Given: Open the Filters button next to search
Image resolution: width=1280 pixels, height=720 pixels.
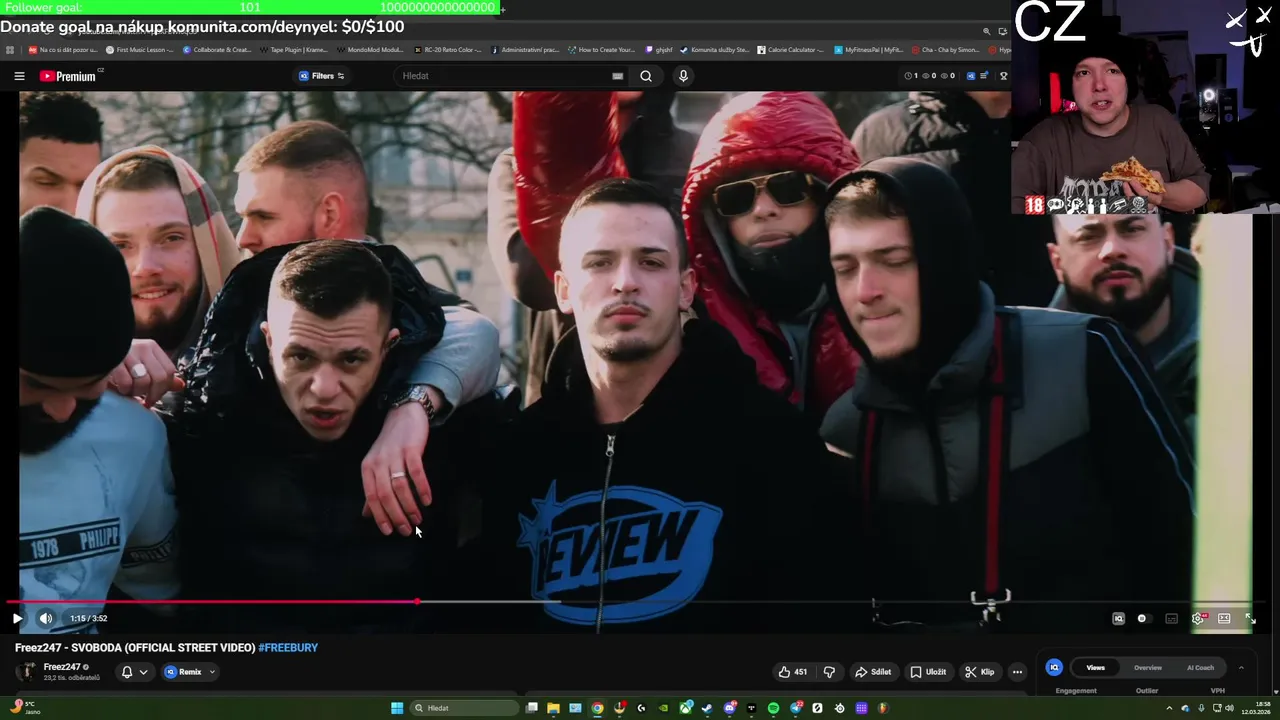Looking at the screenshot, I should tap(322, 76).
